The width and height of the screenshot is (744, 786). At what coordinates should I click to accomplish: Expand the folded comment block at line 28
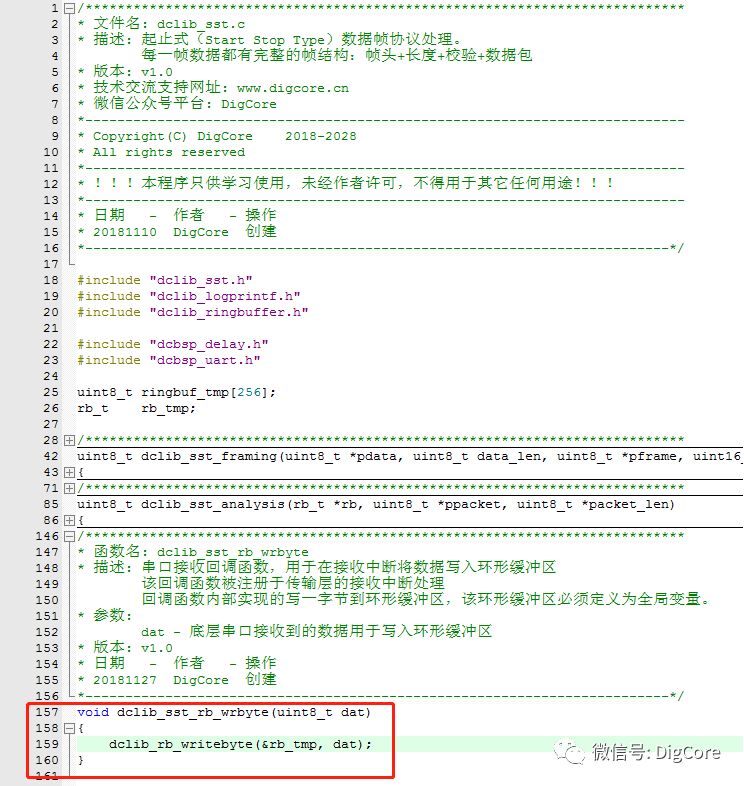tap(70, 440)
